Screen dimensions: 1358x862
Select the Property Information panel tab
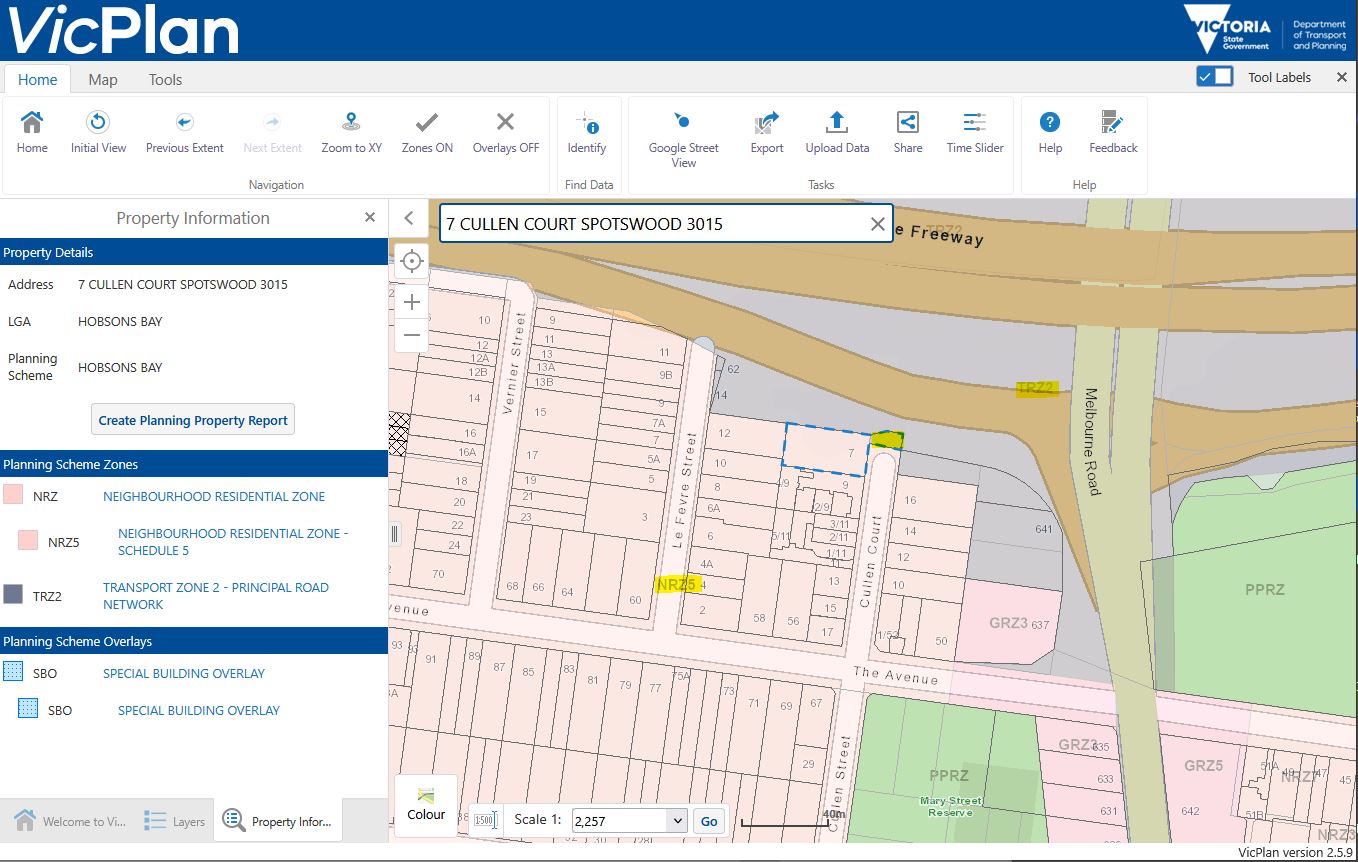278,821
